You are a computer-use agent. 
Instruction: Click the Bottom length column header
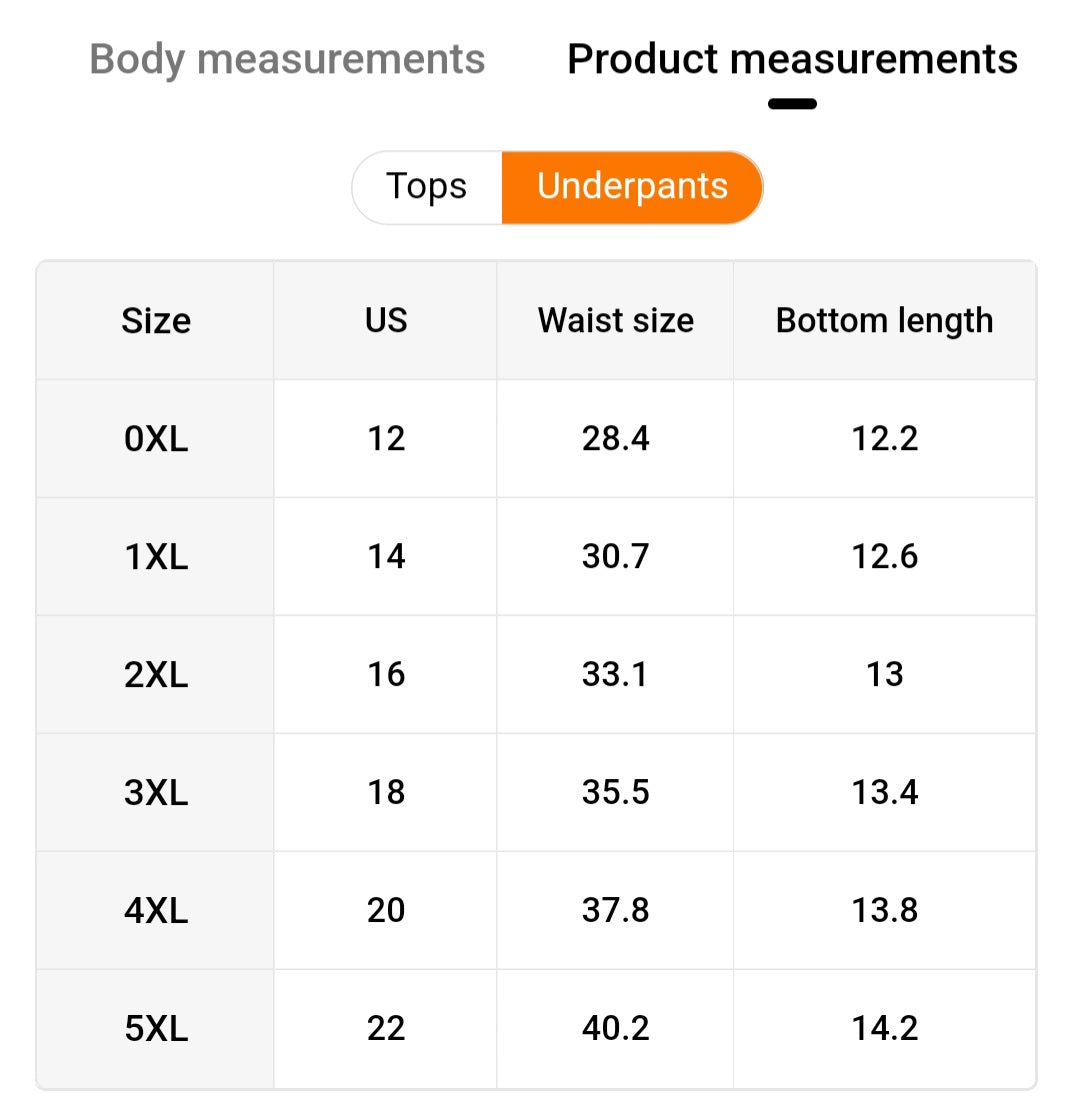pos(884,321)
